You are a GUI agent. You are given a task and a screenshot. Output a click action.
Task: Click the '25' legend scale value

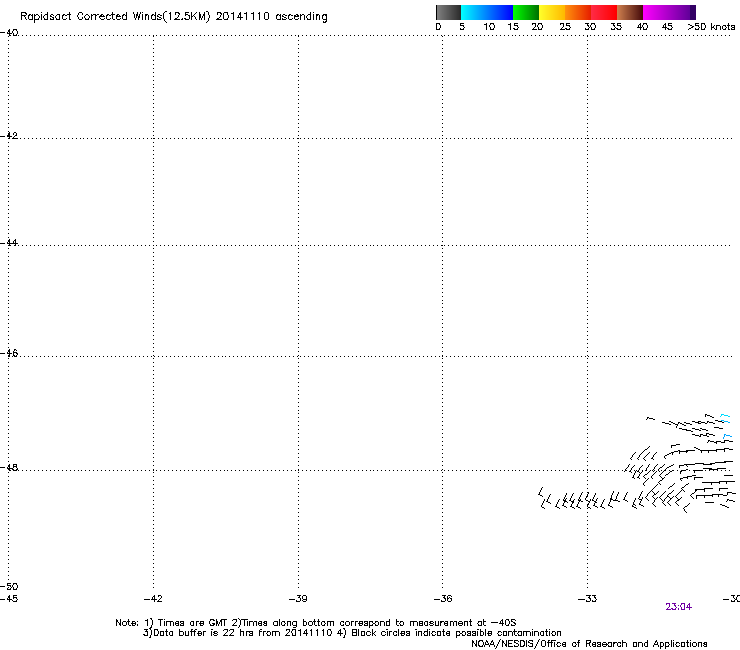point(565,27)
